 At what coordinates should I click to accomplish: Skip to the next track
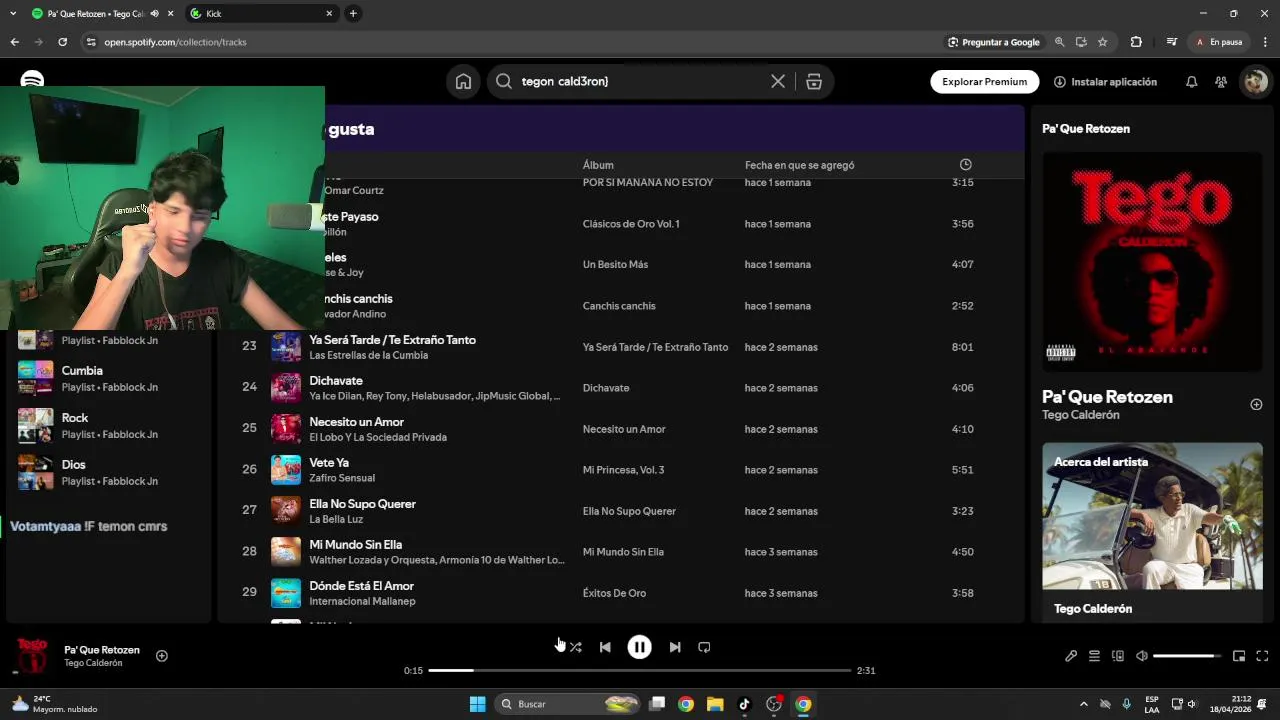[675, 647]
